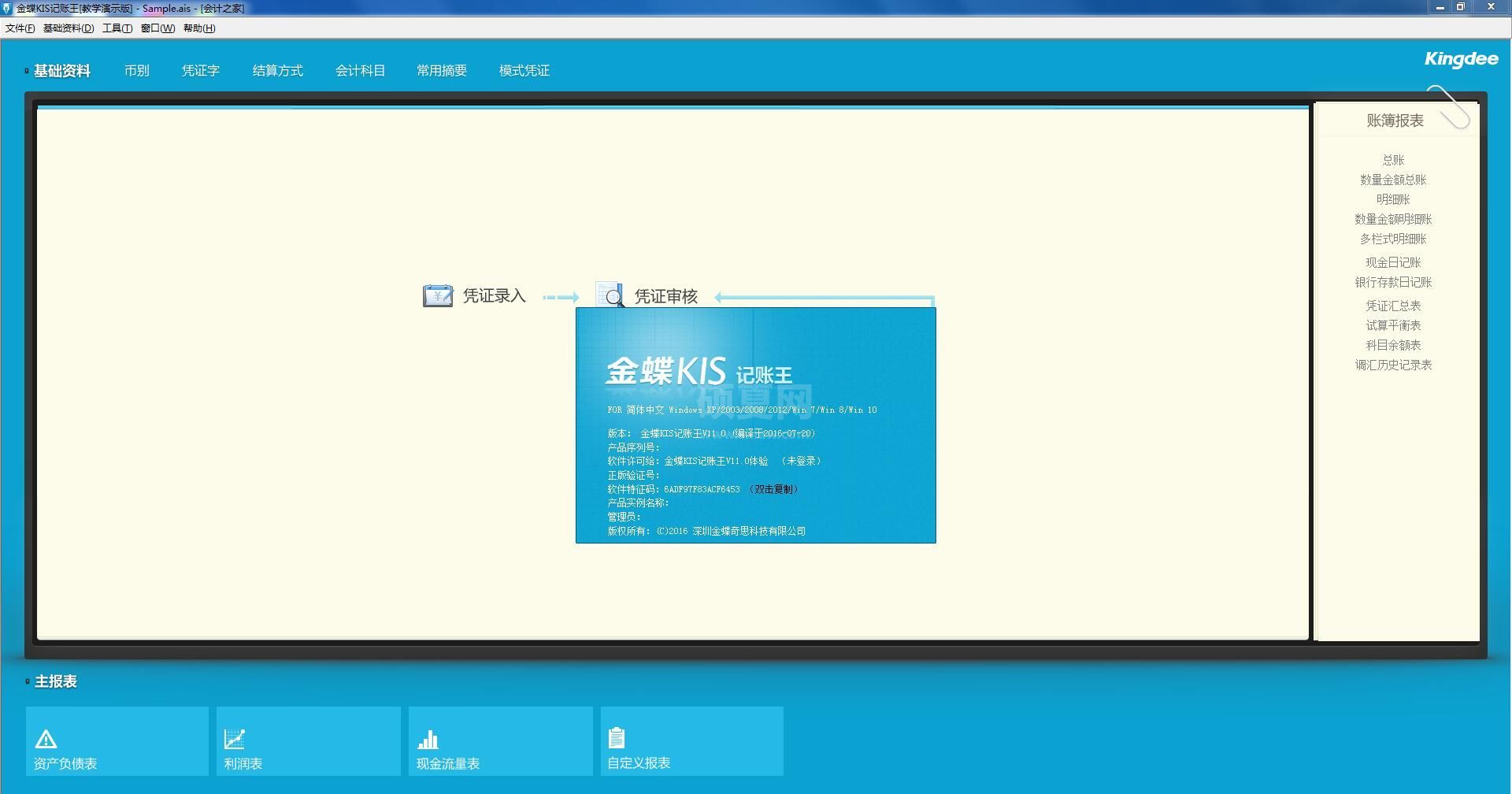Screen dimensions: 1512x794
Task: Open the 明细账 detail ledger
Action: [x=1393, y=199]
